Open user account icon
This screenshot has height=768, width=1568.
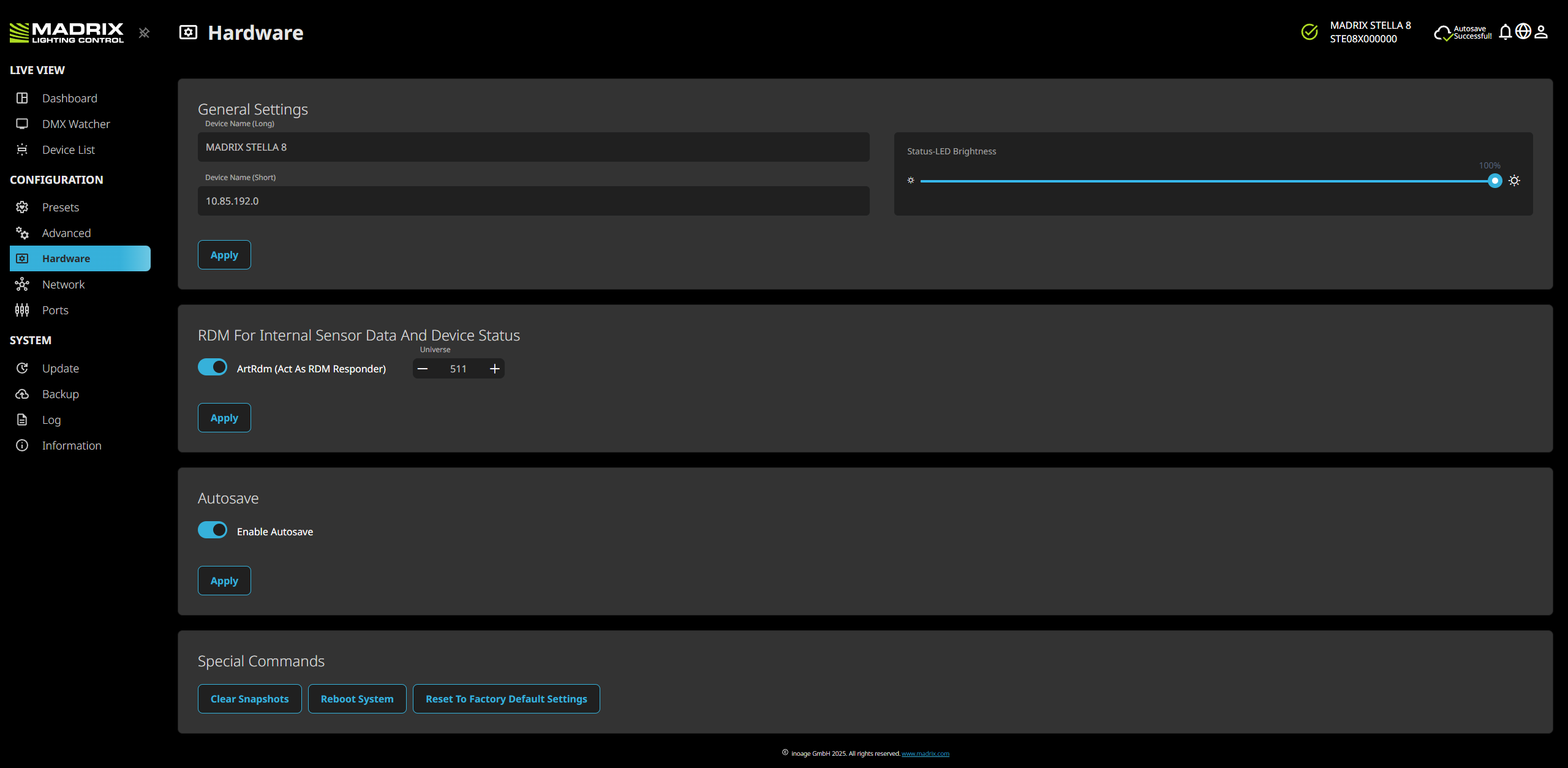click(x=1541, y=32)
